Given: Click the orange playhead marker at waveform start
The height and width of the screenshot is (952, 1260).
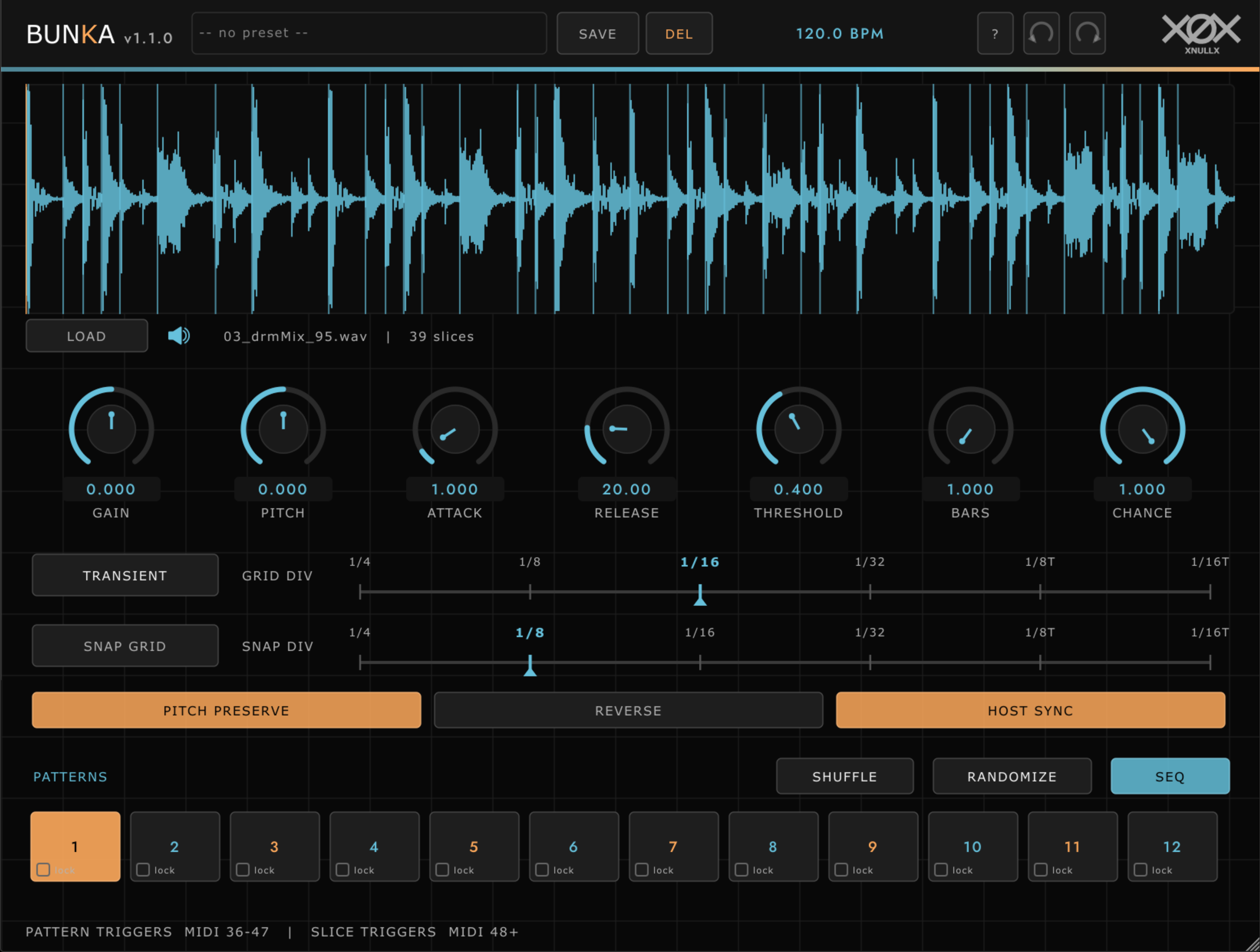Looking at the screenshot, I should pos(27,199).
